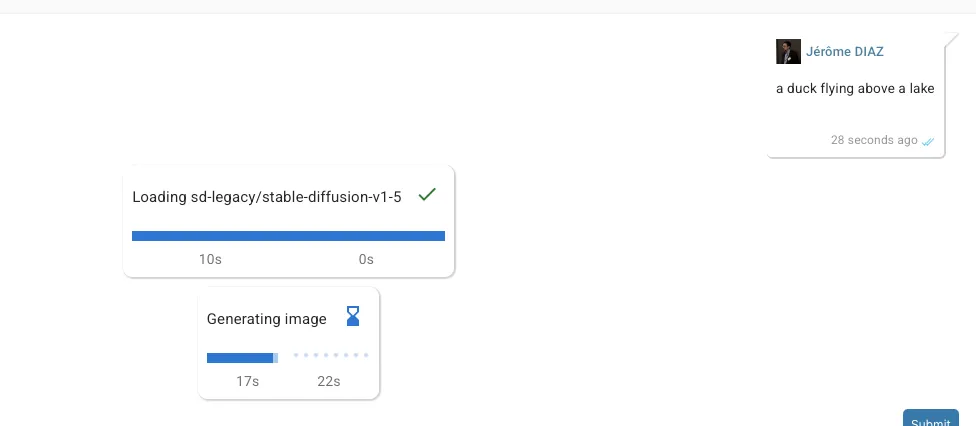Click the 17s elapsed time under Generating image
This screenshot has height=426, width=976.
(247, 381)
